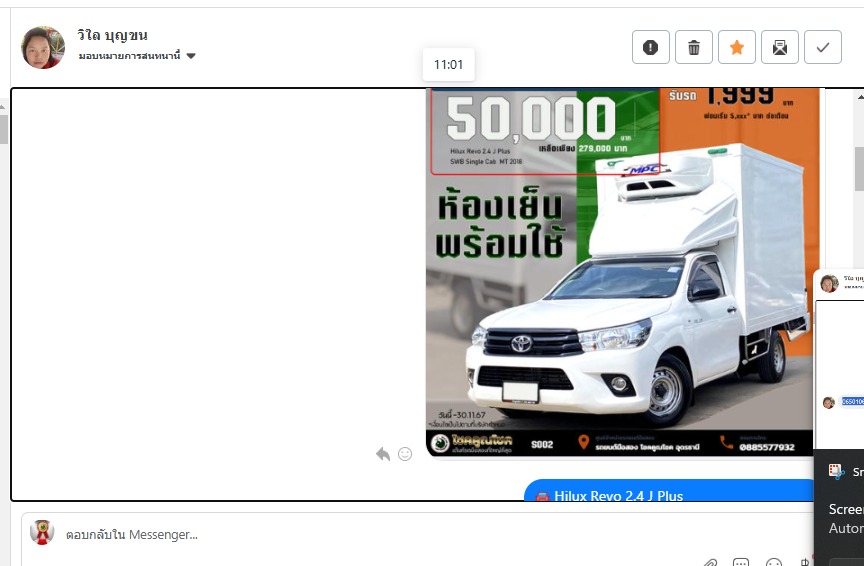
Task: Open the refrigerated Hilux truck image
Action: coord(623,272)
